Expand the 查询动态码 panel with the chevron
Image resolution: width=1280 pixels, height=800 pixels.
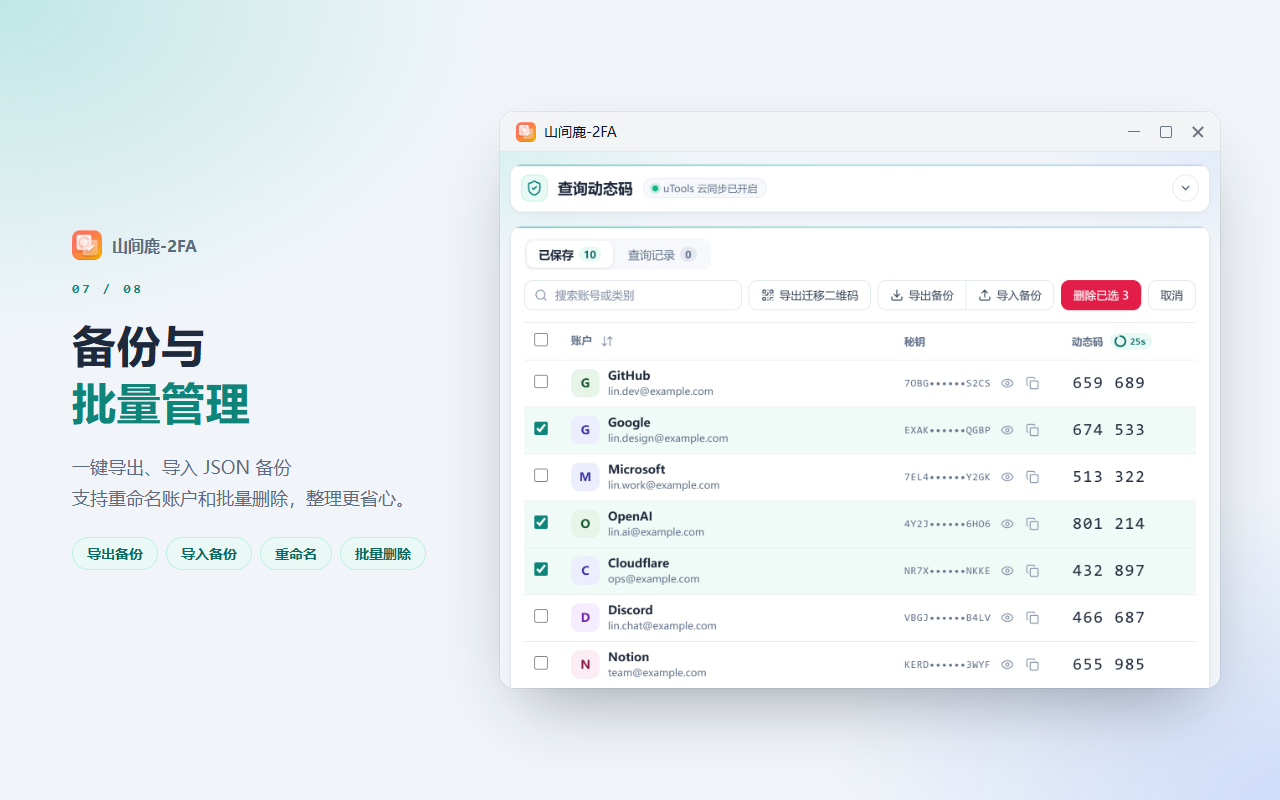[x=1185, y=188]
